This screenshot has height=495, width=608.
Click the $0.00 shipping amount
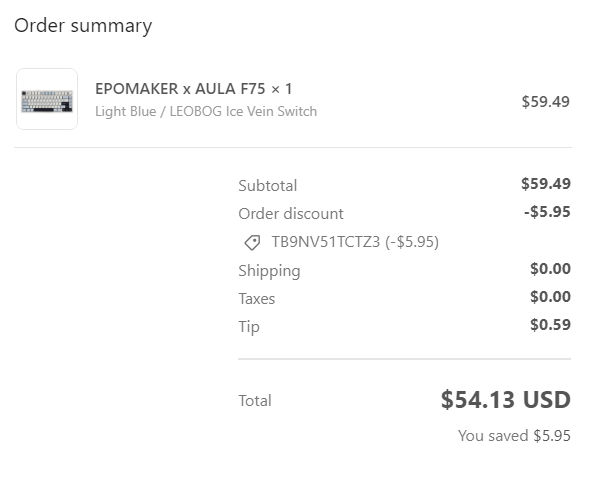(550, 269)
